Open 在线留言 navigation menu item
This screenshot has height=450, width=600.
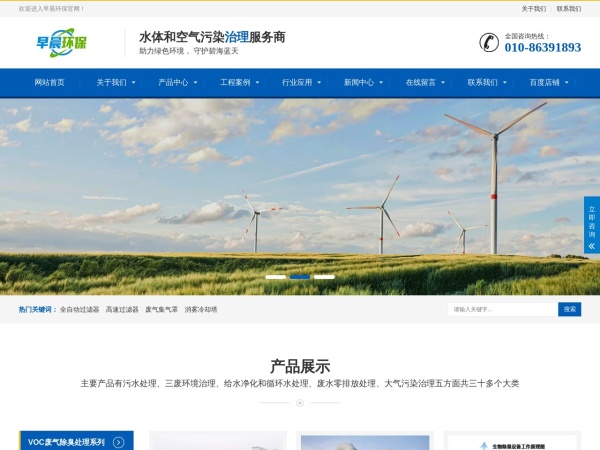[x=421, y=82]
